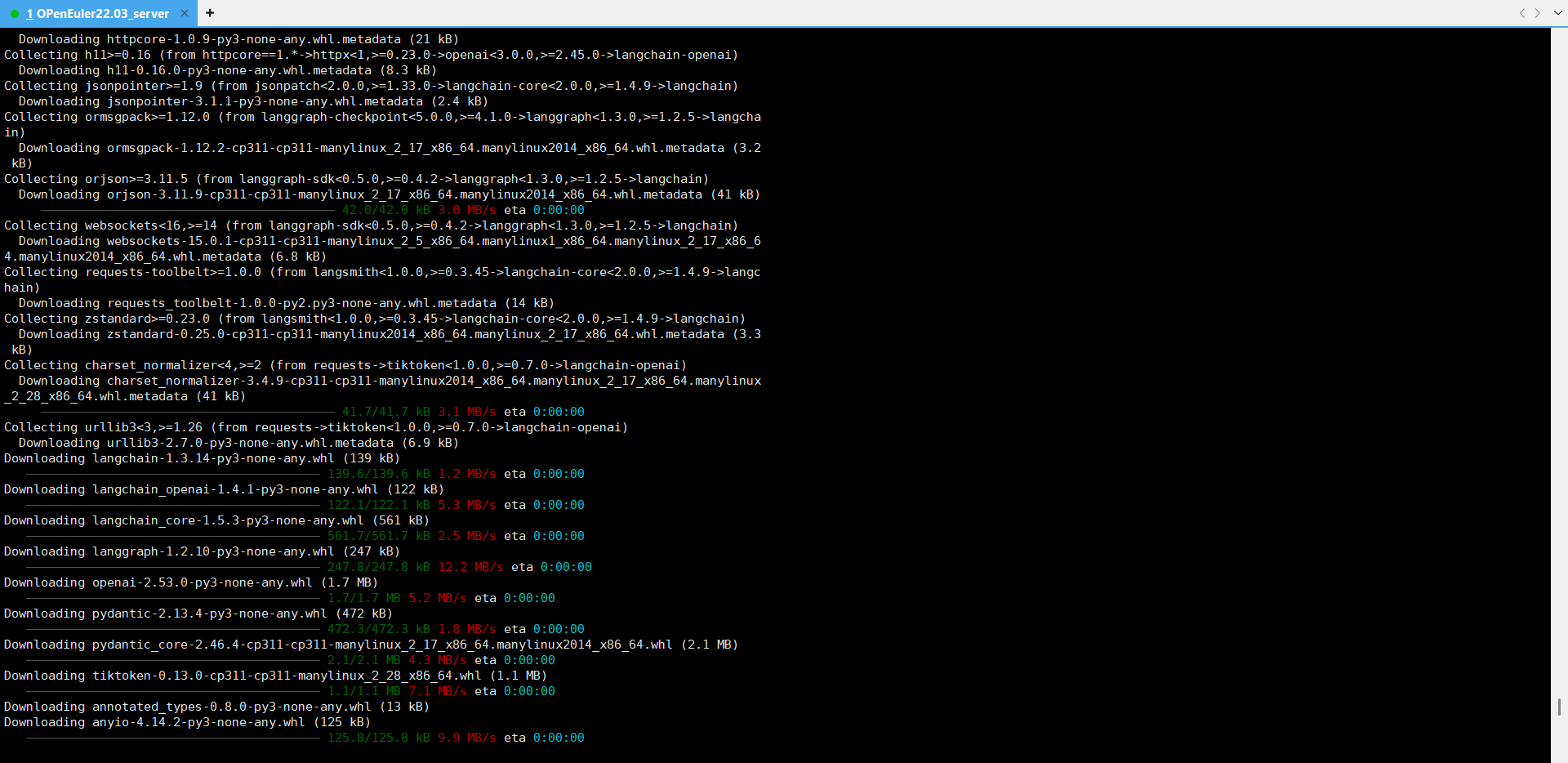Click the websockets-15.0.1 metadata download line
1568x763 pixels.
(x=382, y=248)
